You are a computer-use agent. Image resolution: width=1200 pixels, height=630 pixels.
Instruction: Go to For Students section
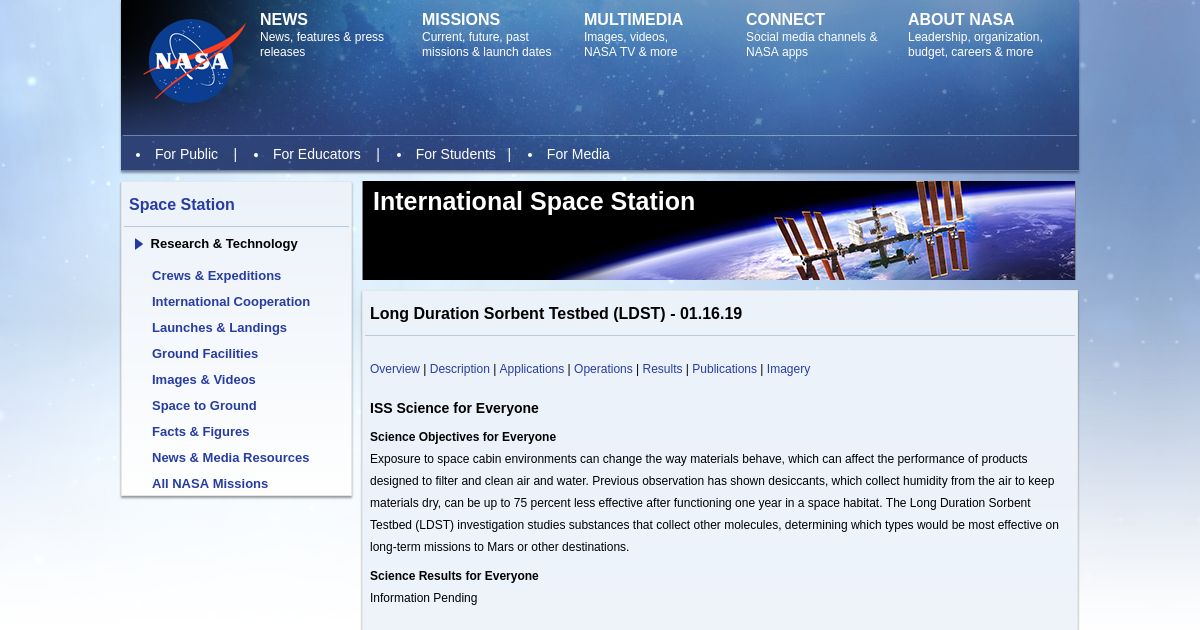(456, 154)
